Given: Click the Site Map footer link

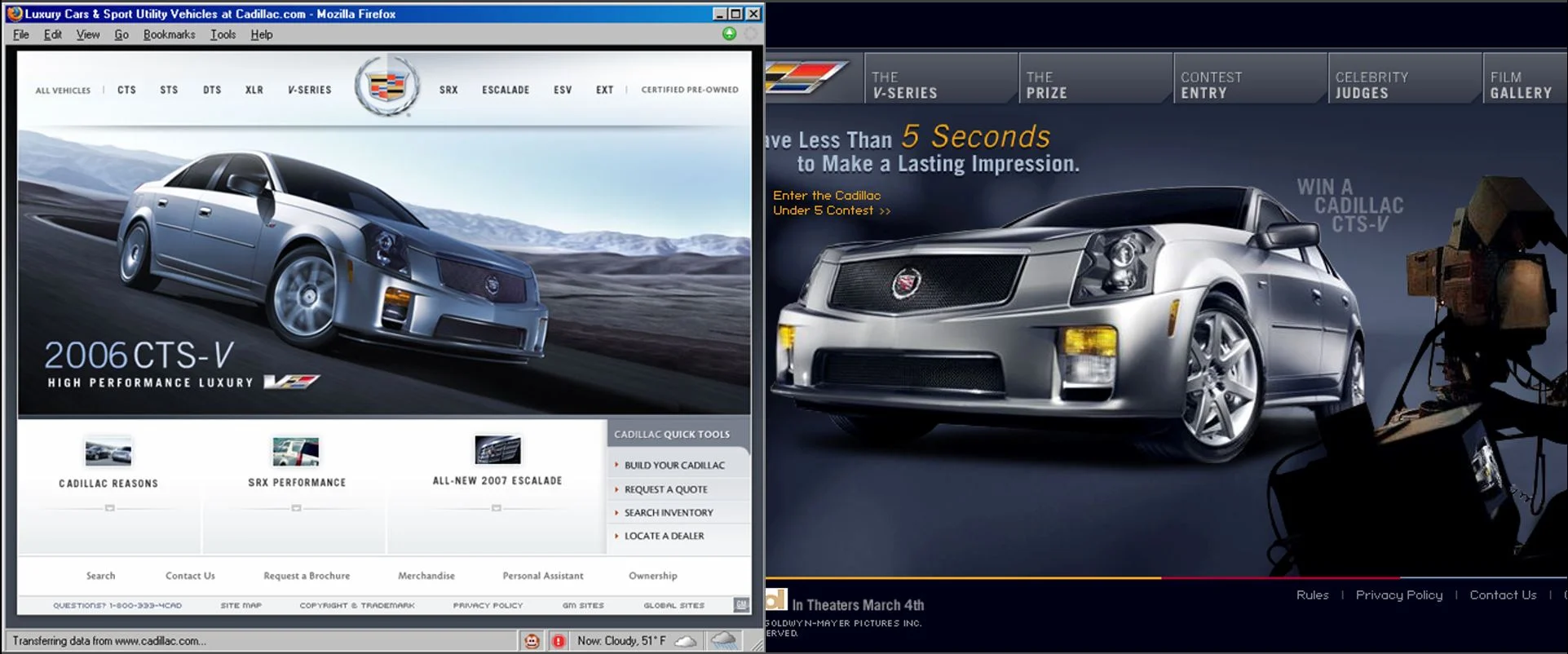Looking at the screenshot, I should coord(241,605).
